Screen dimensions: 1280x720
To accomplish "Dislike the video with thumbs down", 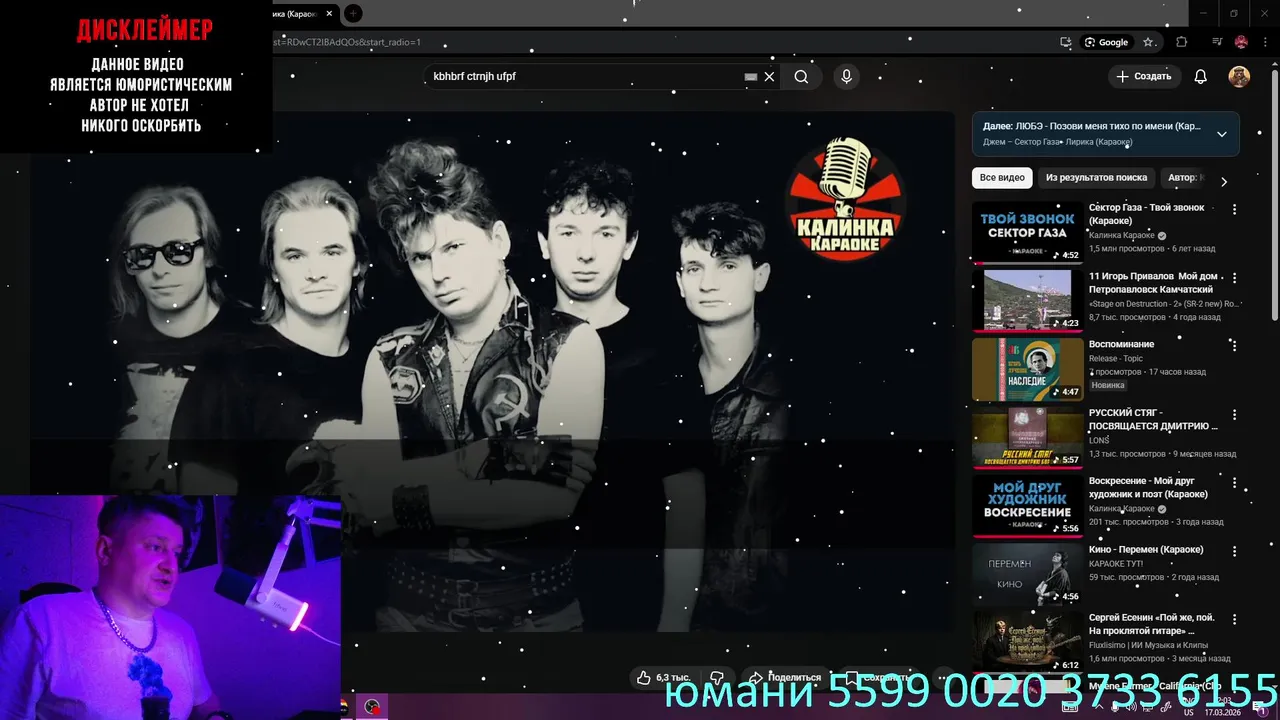I will (x=716, y=678).
